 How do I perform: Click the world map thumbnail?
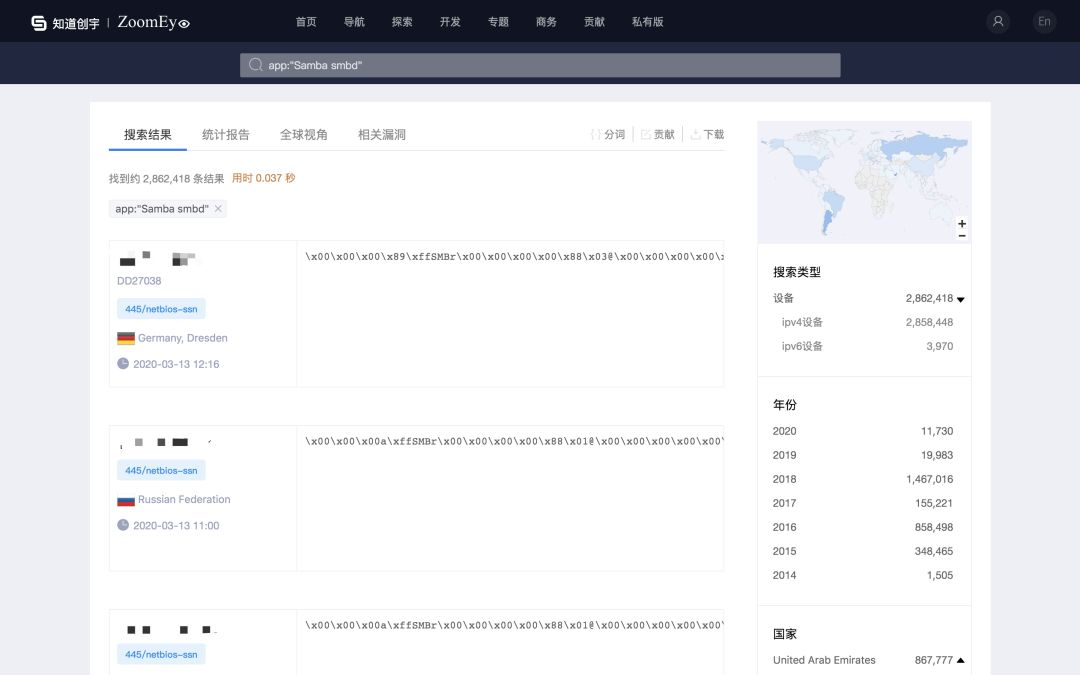point(864,183)
